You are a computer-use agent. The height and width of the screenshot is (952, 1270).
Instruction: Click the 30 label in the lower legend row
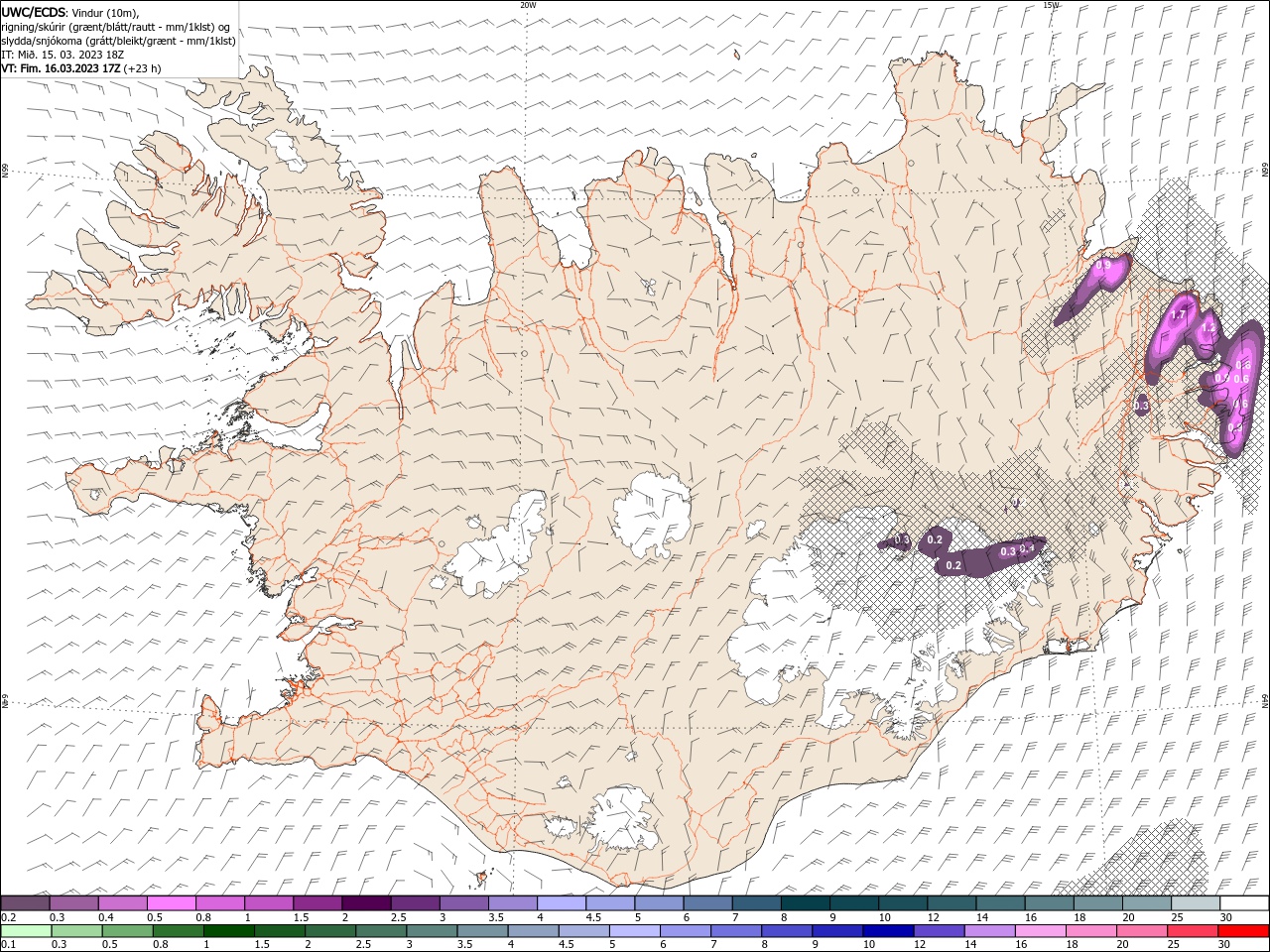(x=1226, y=945)
